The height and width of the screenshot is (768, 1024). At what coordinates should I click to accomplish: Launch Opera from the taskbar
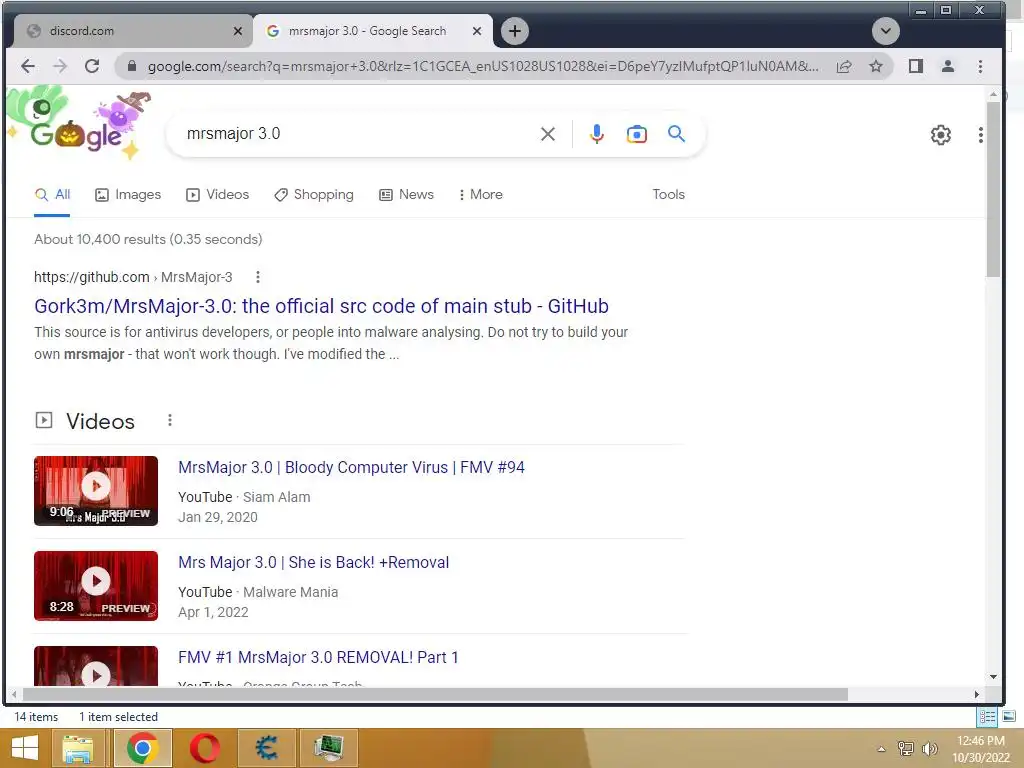[x=204, y=748]
